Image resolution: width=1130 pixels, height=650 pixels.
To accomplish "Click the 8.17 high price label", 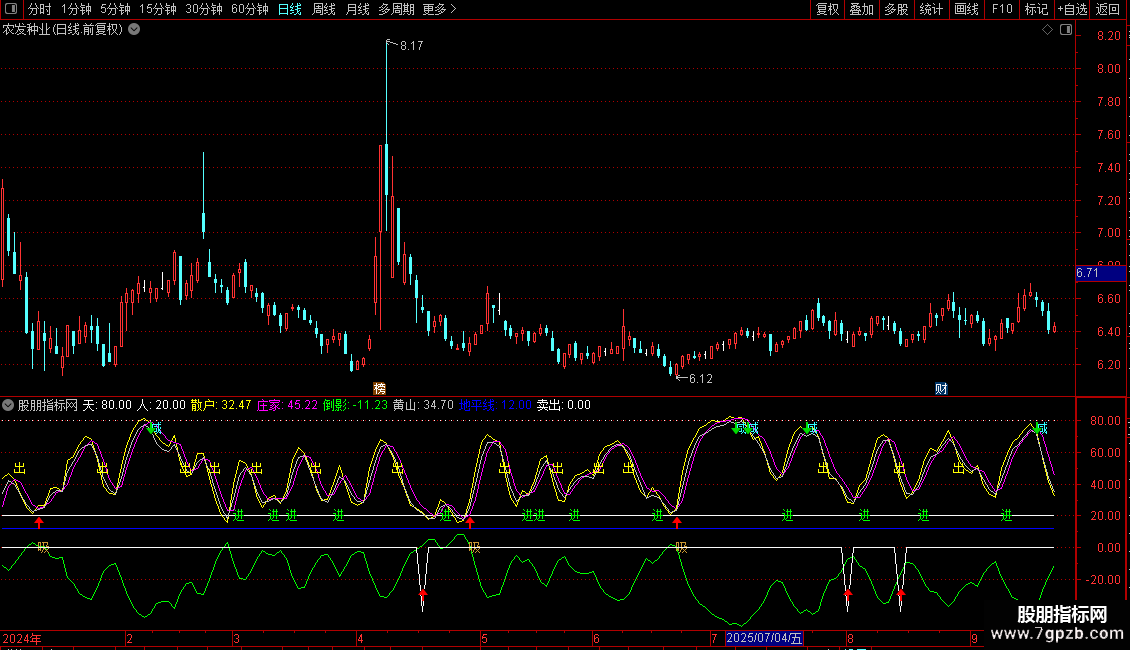I will pos(411,45).
